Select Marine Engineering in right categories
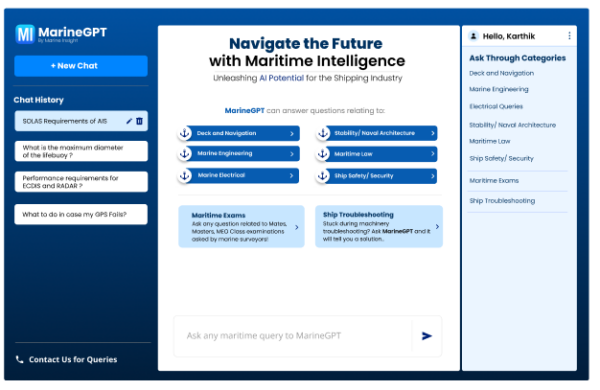This screenshot has width=600, height=390. pyautogui.click(x=499, y=89)
